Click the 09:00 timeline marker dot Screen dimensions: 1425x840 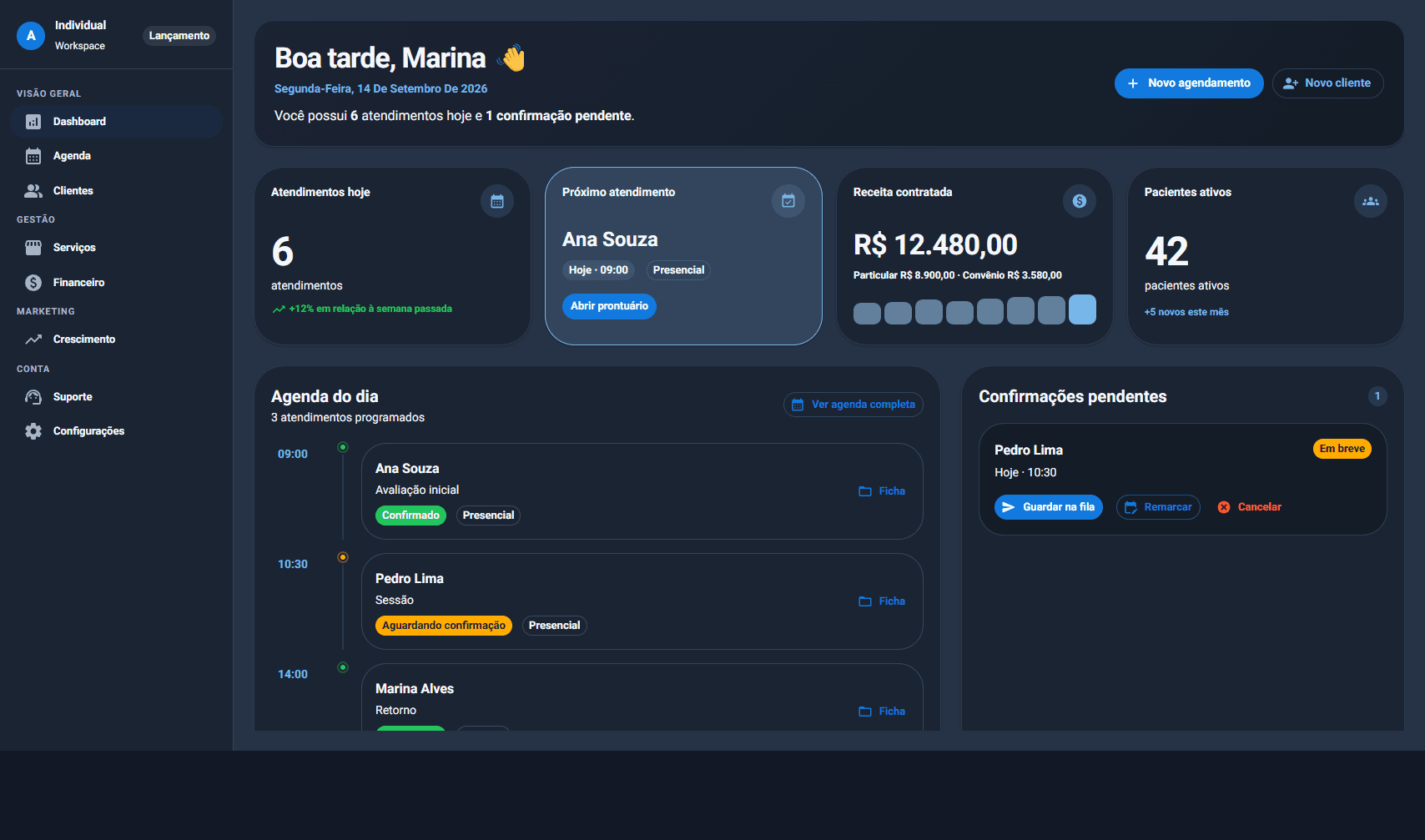[x=343, y=447]
